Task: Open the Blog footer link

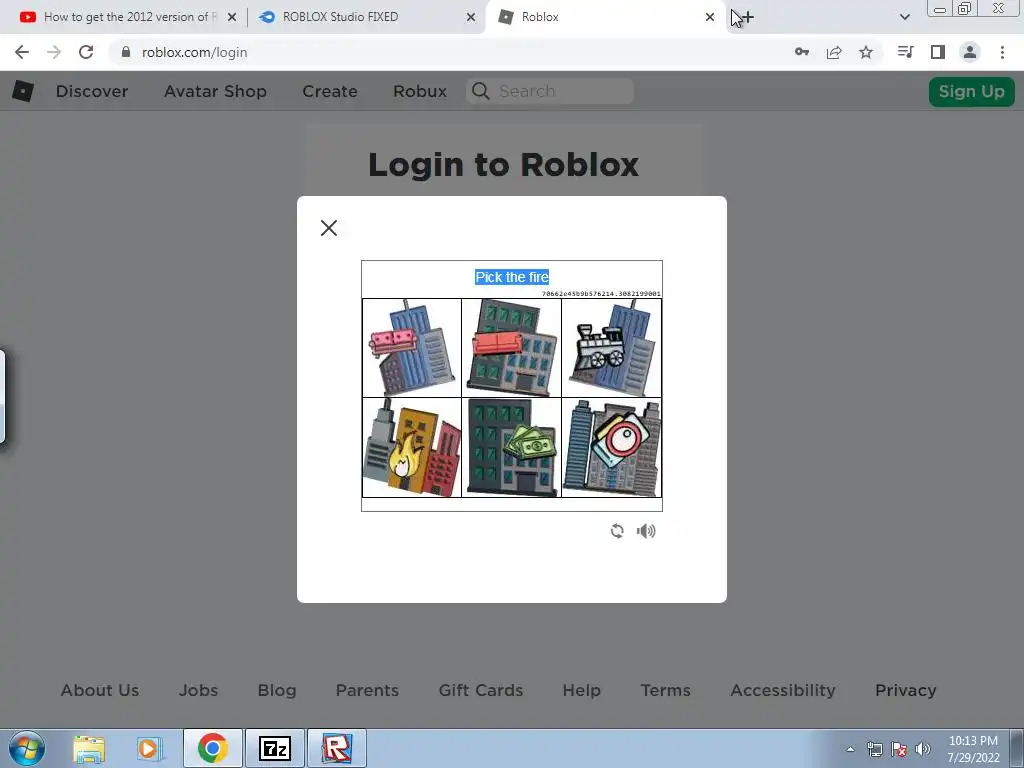Action: (x=277, y=690)
